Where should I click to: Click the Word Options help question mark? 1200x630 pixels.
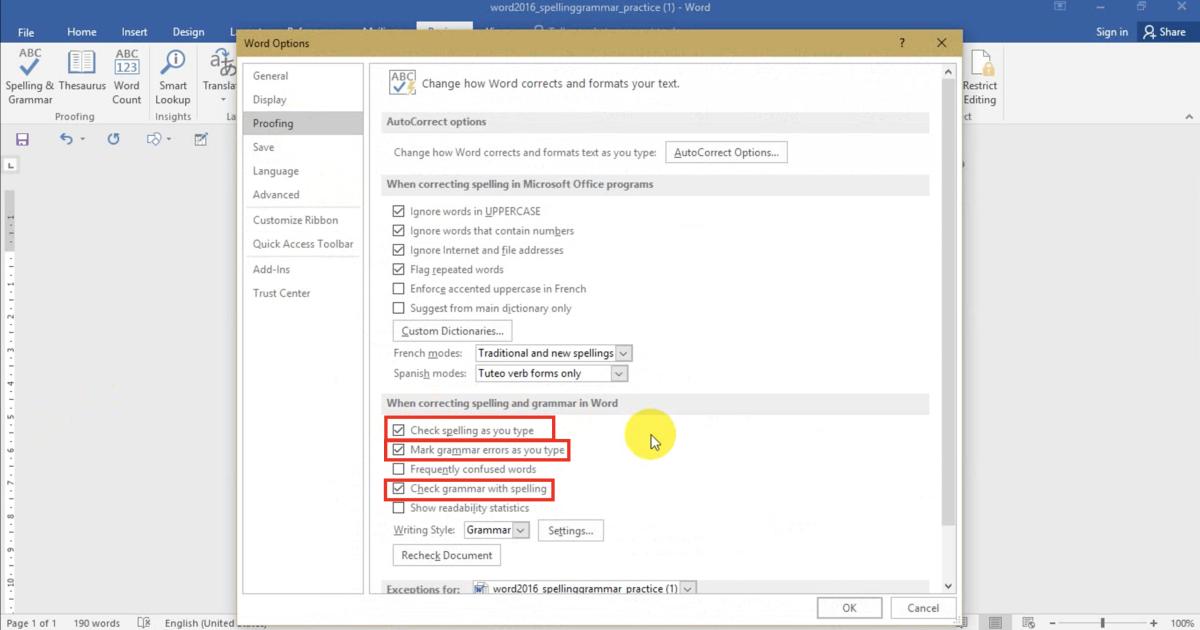[902, 43]
